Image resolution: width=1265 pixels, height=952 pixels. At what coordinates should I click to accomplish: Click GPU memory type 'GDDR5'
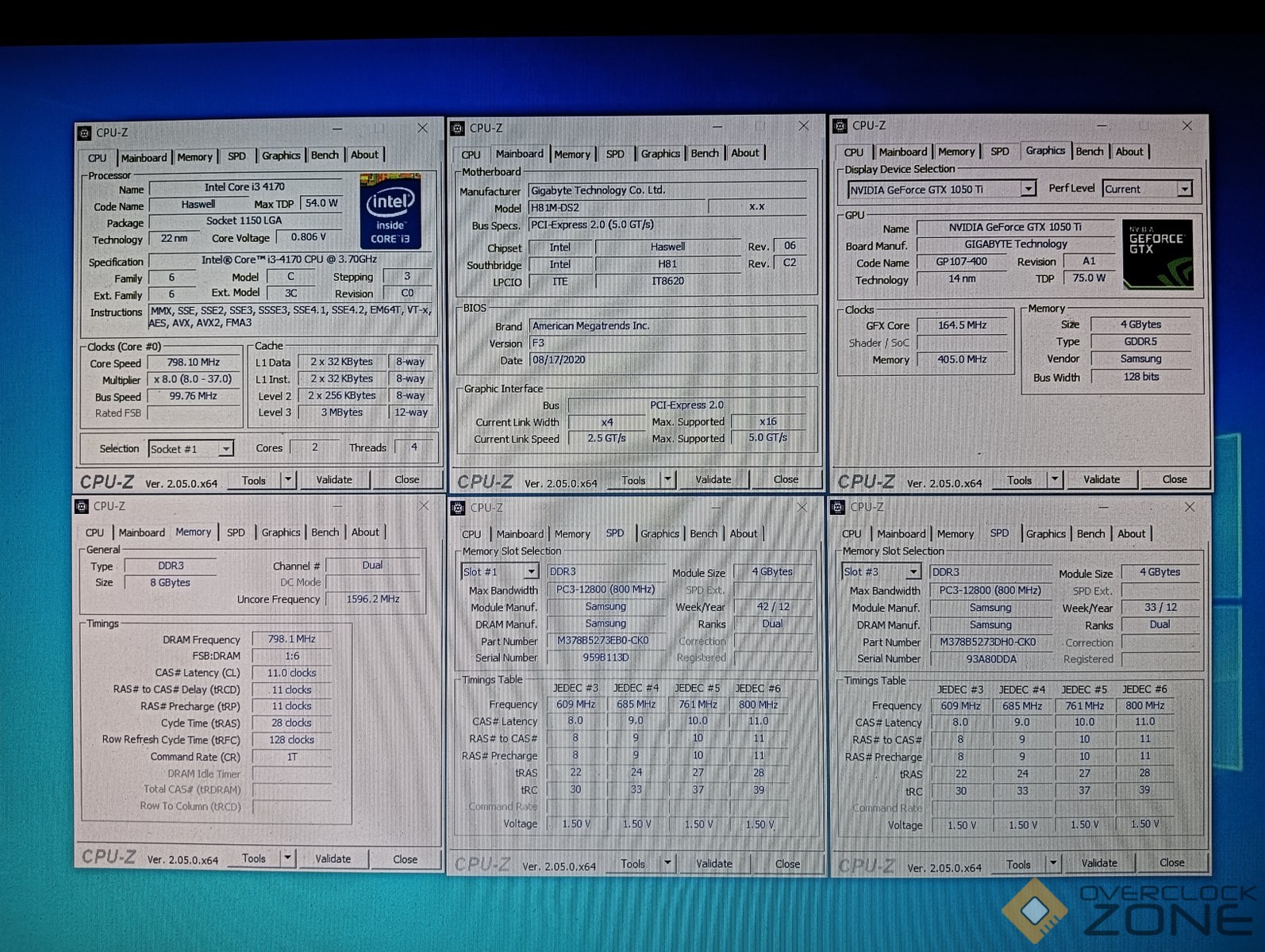[x=1140, y=342]
